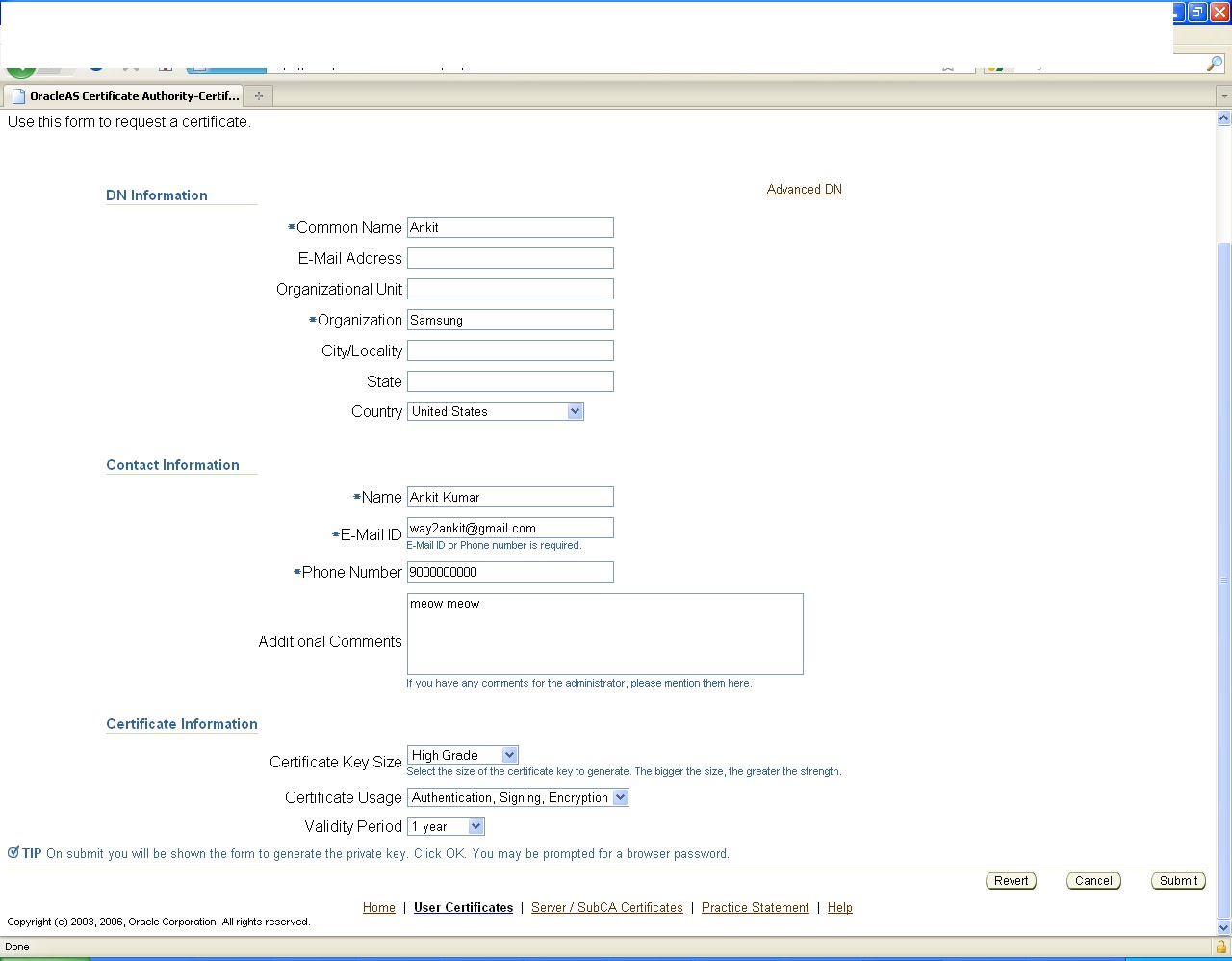
Task: Click the Revert button
Action: tap(1012, 881)
